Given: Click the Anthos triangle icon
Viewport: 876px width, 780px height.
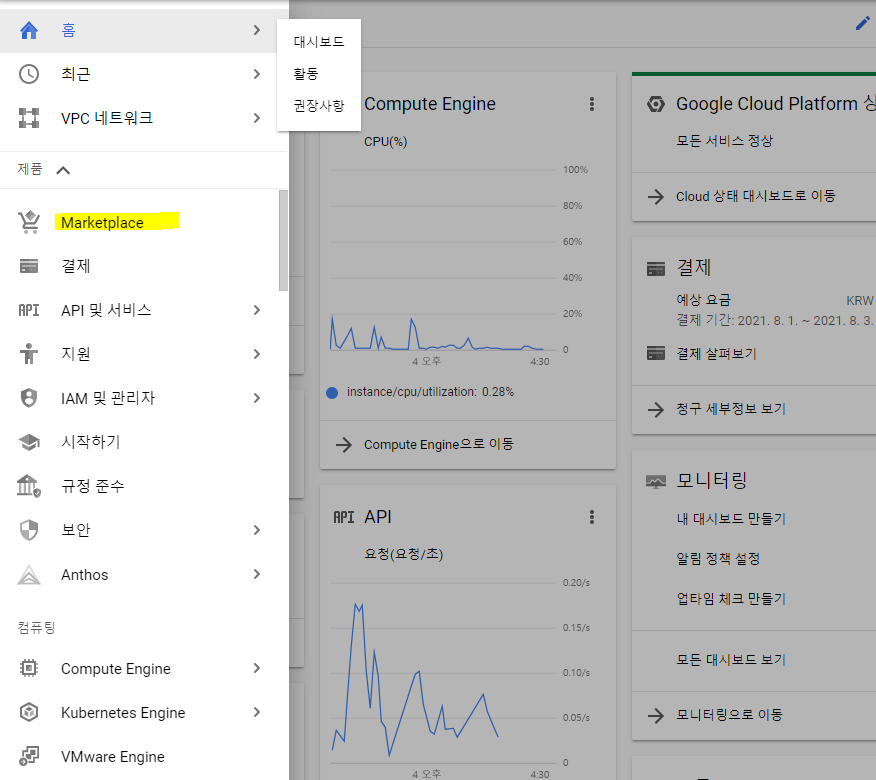Looking at the screenshot, I should click(x=29, y=574).
